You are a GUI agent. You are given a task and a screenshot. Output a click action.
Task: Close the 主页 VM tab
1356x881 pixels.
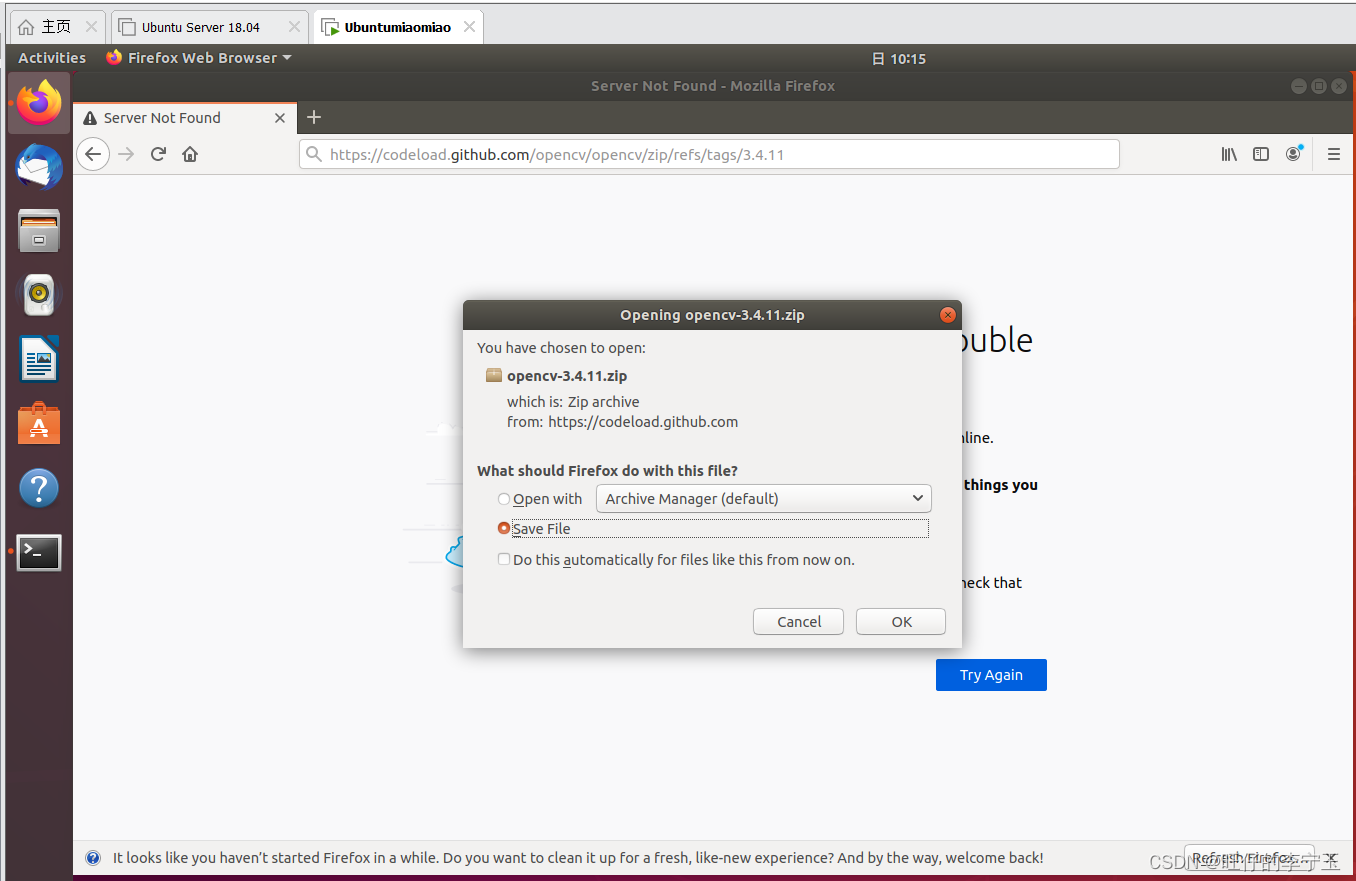92,27
